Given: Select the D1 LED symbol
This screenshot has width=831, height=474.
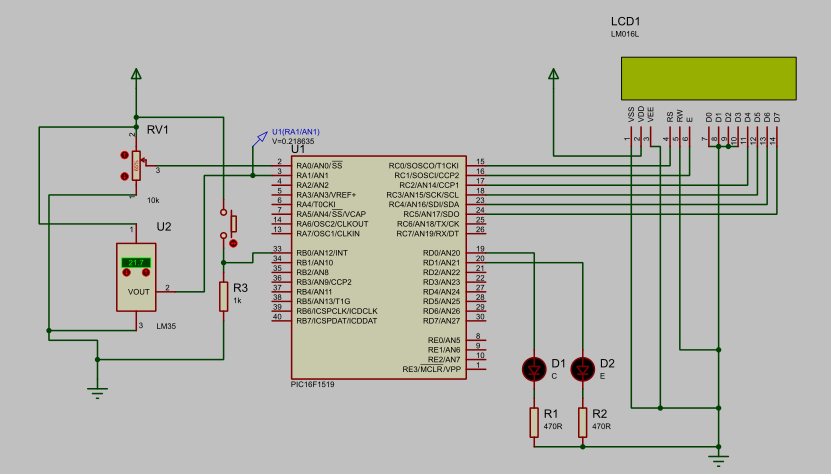Looking at the screenshot, I should (534, 369).
